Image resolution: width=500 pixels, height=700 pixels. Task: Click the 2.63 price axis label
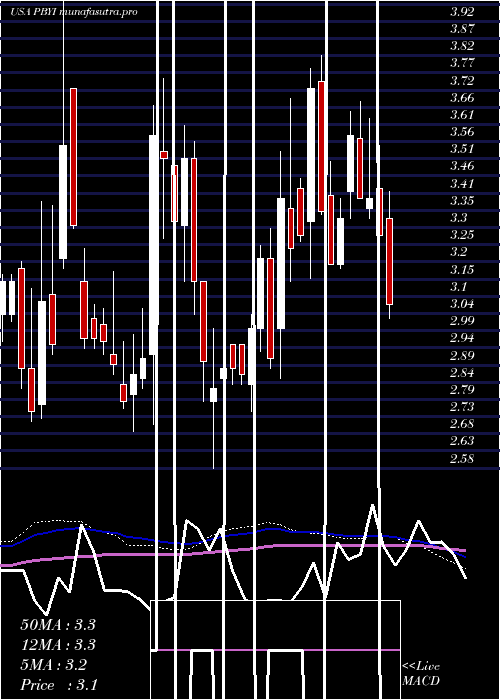pos(462,441)
